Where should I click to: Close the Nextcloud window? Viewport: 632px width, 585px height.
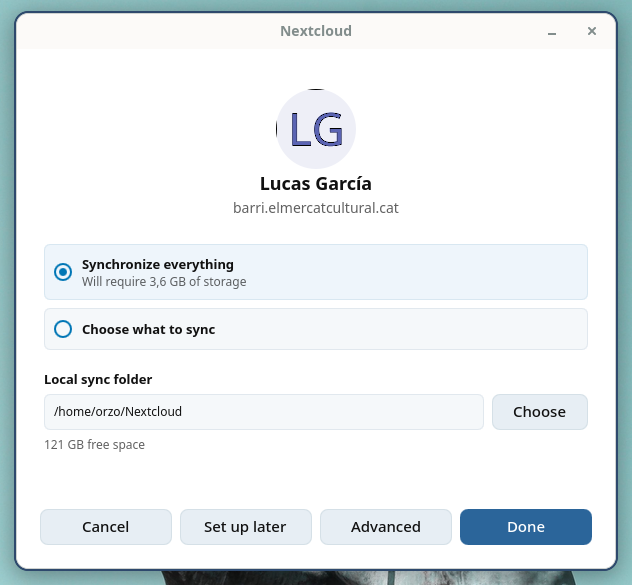tap(591, 31)
